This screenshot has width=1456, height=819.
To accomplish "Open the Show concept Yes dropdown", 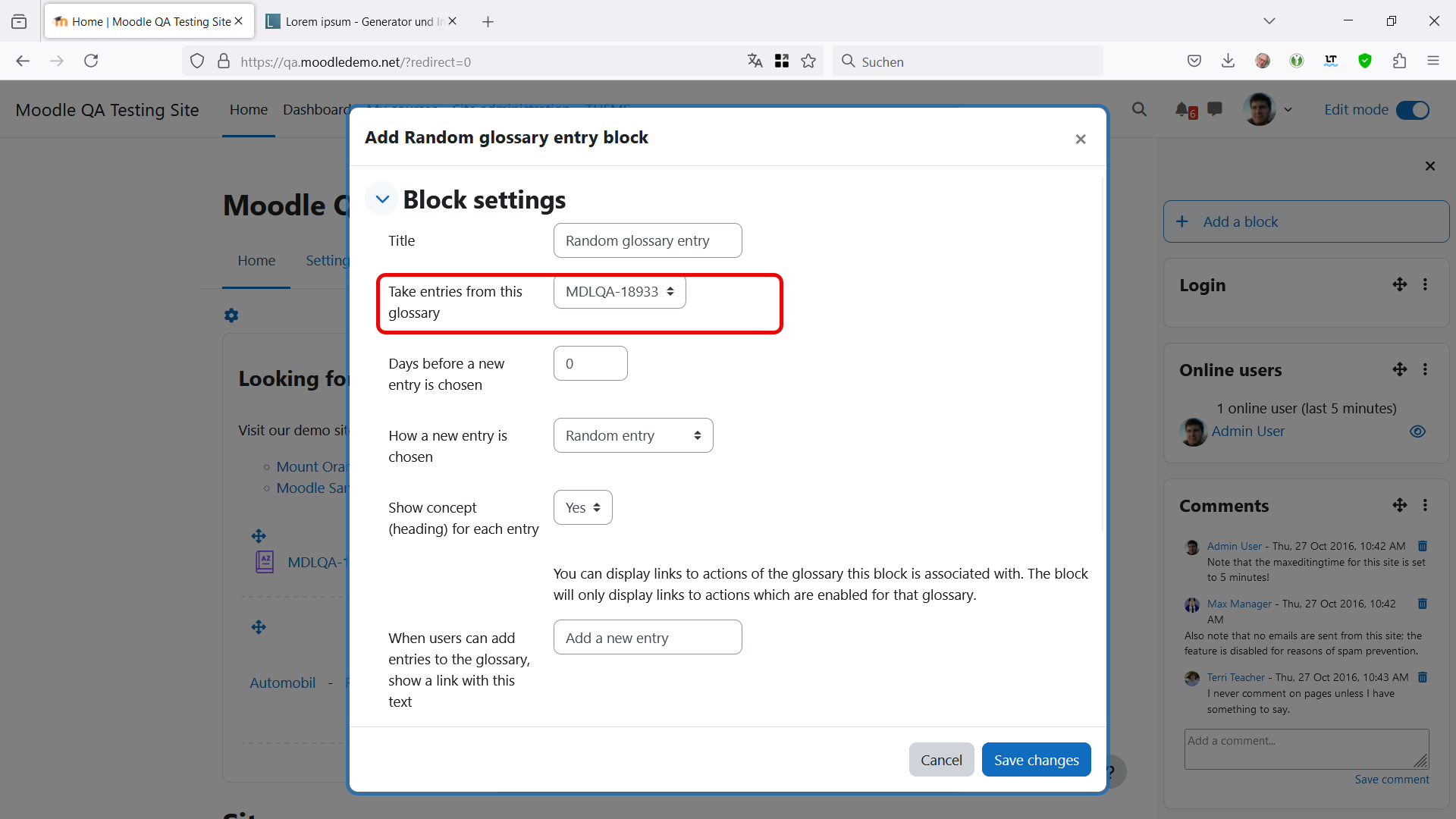I will click(583, 508).
